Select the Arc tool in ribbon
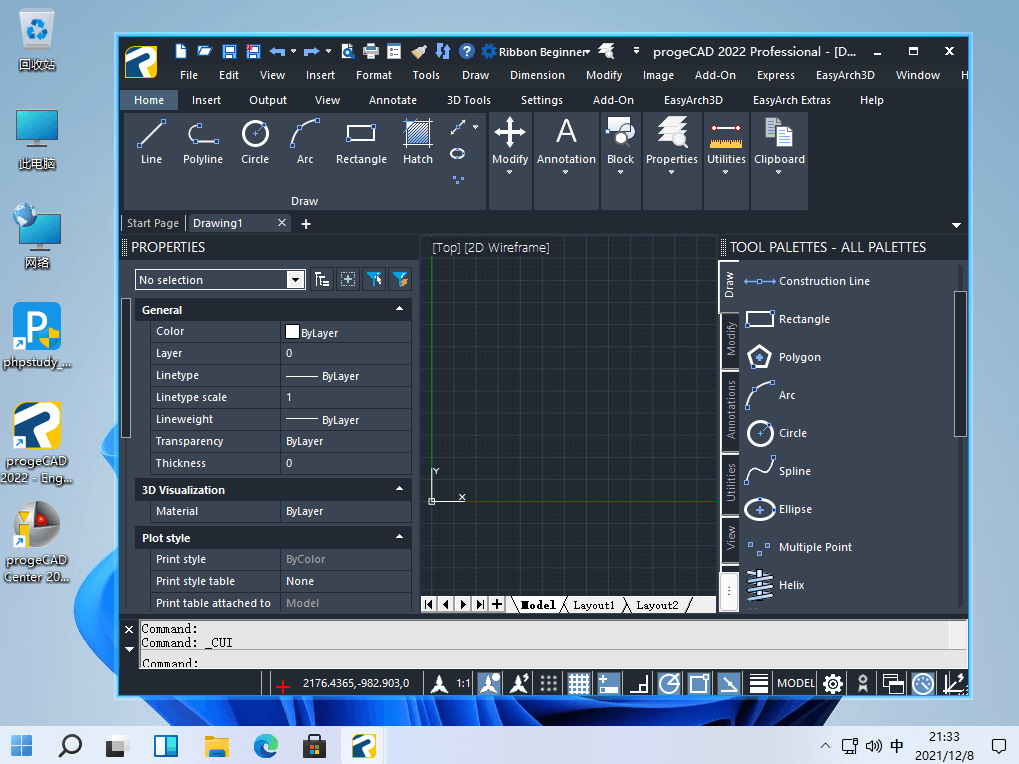Viewport: 1019px width, 764px height. tap(305, 142)
